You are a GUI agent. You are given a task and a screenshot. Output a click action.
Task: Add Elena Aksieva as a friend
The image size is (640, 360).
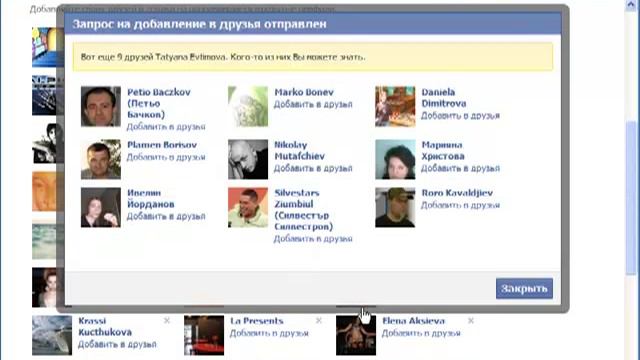tap(421, 333)
